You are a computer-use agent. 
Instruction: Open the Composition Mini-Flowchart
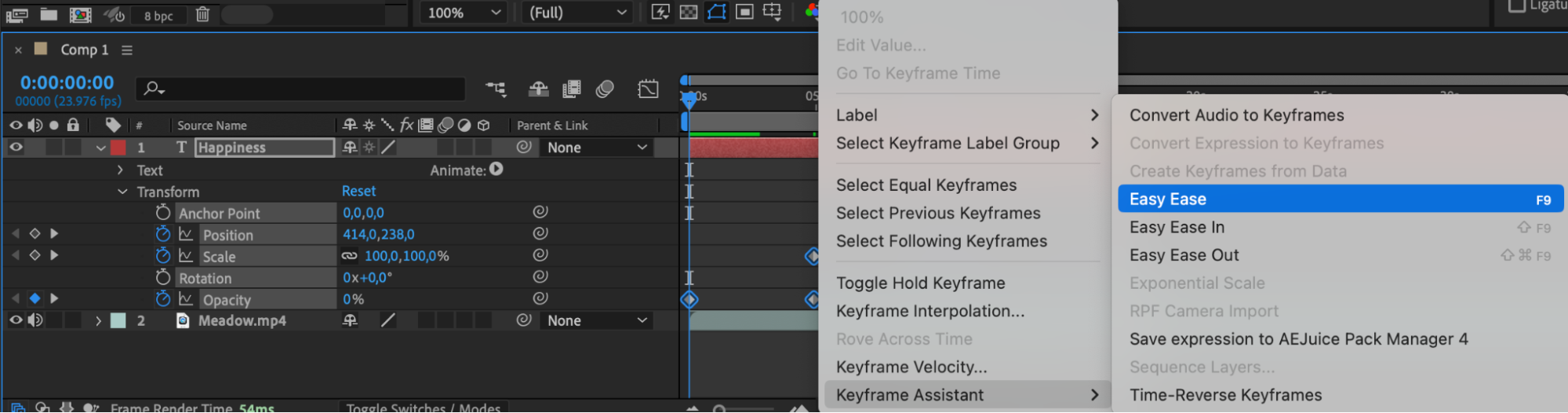click(496, 89)
